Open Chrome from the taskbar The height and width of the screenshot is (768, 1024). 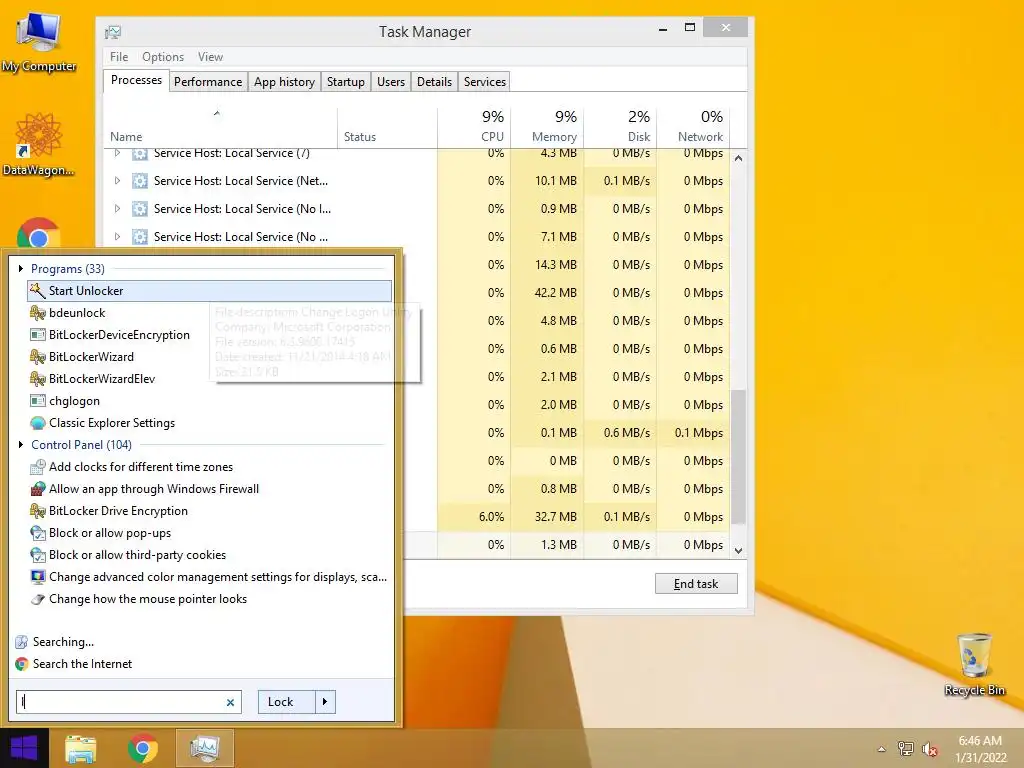tap(143, 748)
